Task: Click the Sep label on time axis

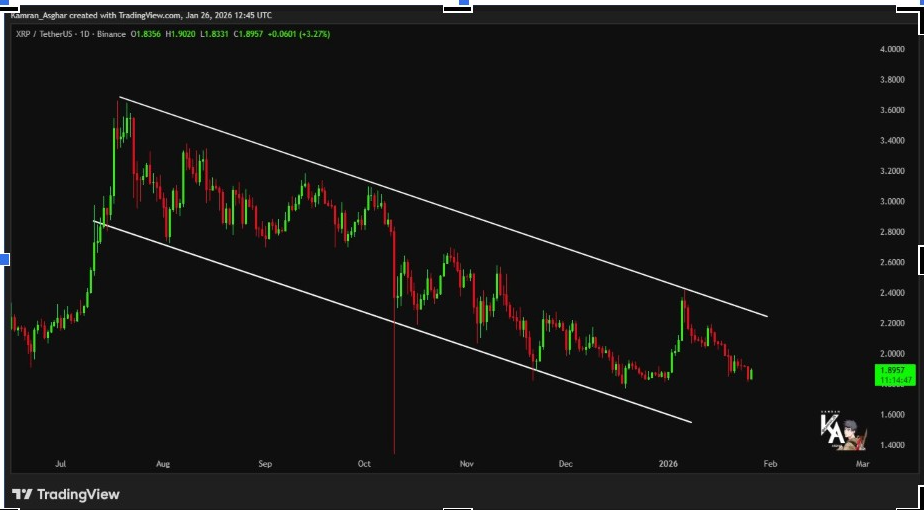Action: 265,464
